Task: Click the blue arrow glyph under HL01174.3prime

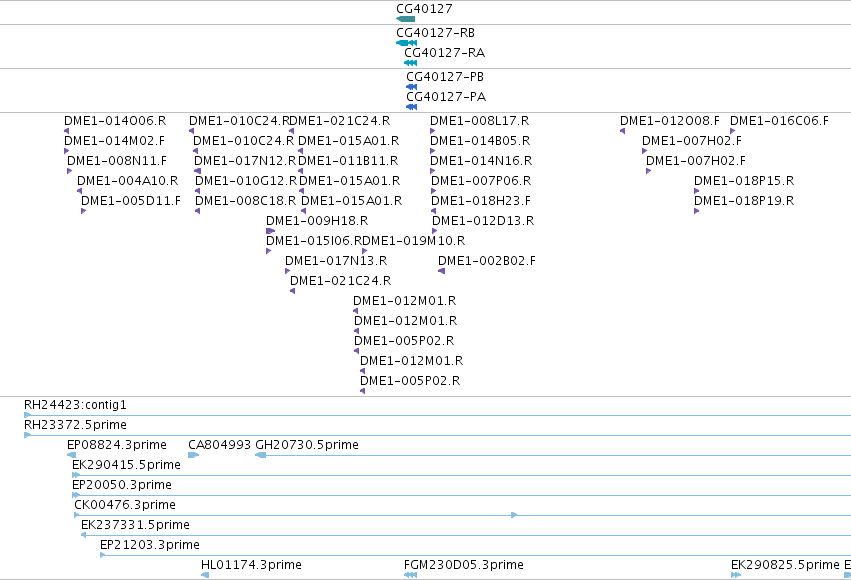Action: pos(205,575)
